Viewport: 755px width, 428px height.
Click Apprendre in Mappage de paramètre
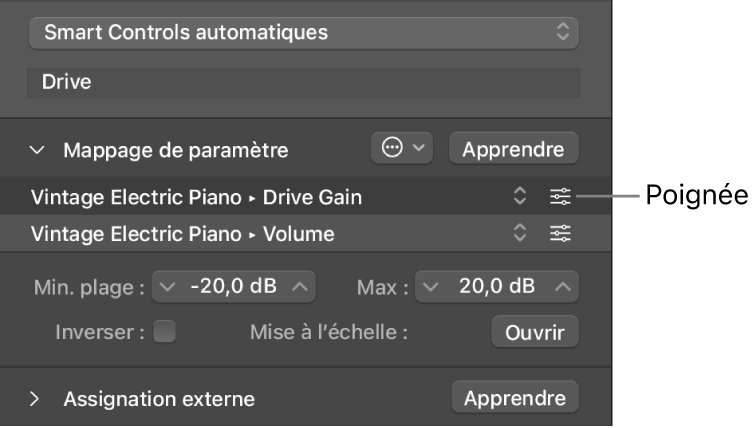coord(513,150)
